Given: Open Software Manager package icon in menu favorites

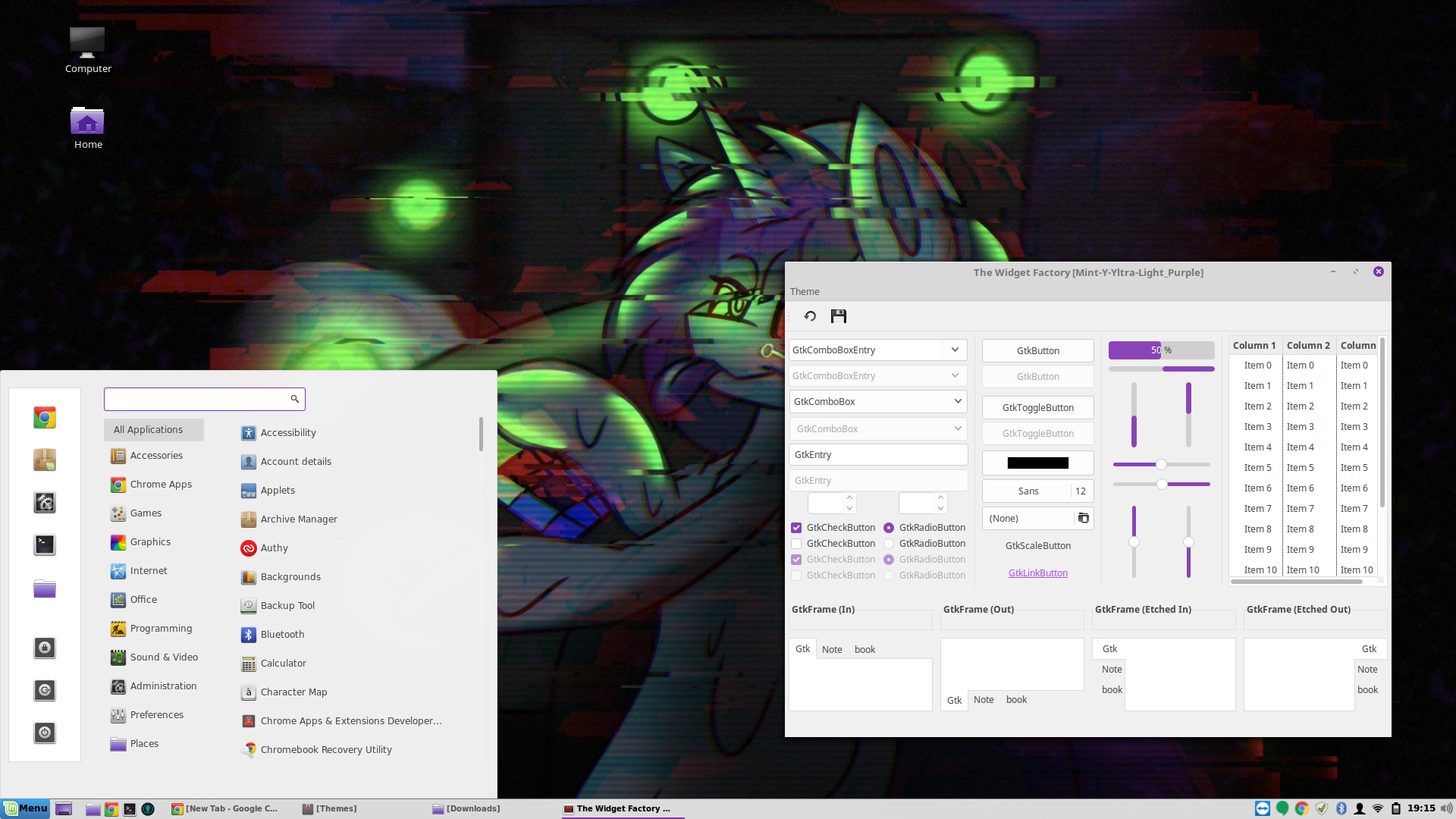Looking at the screenshot, I should [45, 460].
